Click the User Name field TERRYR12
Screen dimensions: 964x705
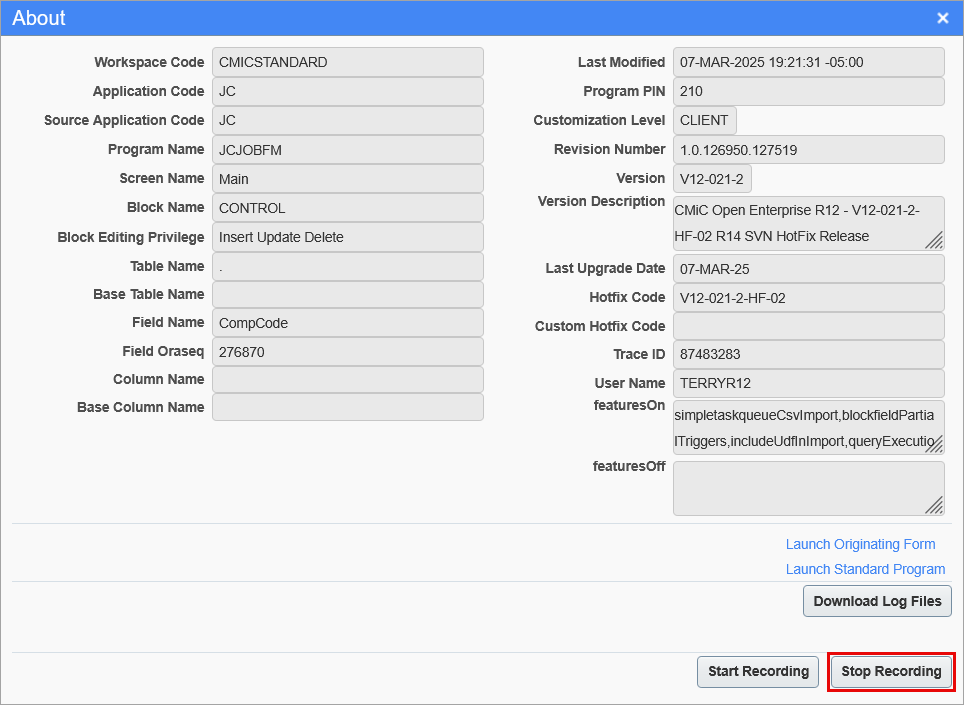click(x=808, y=383)
